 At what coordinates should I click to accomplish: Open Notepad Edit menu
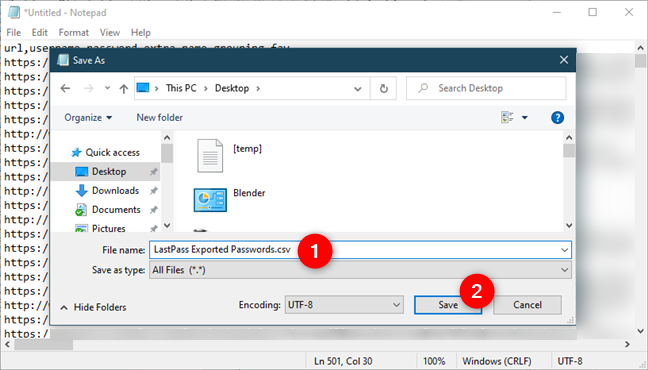(40, 32)
